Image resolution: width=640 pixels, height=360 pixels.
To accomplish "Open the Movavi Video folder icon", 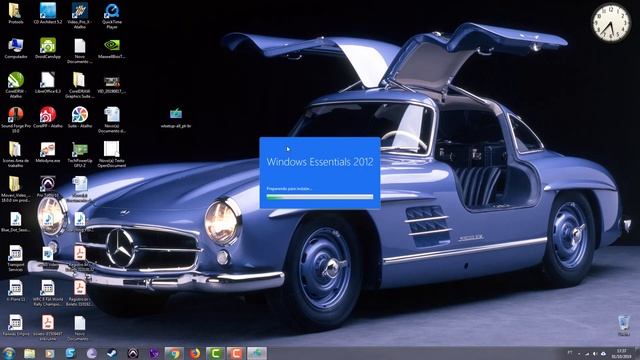I will [x=16, y=189].
